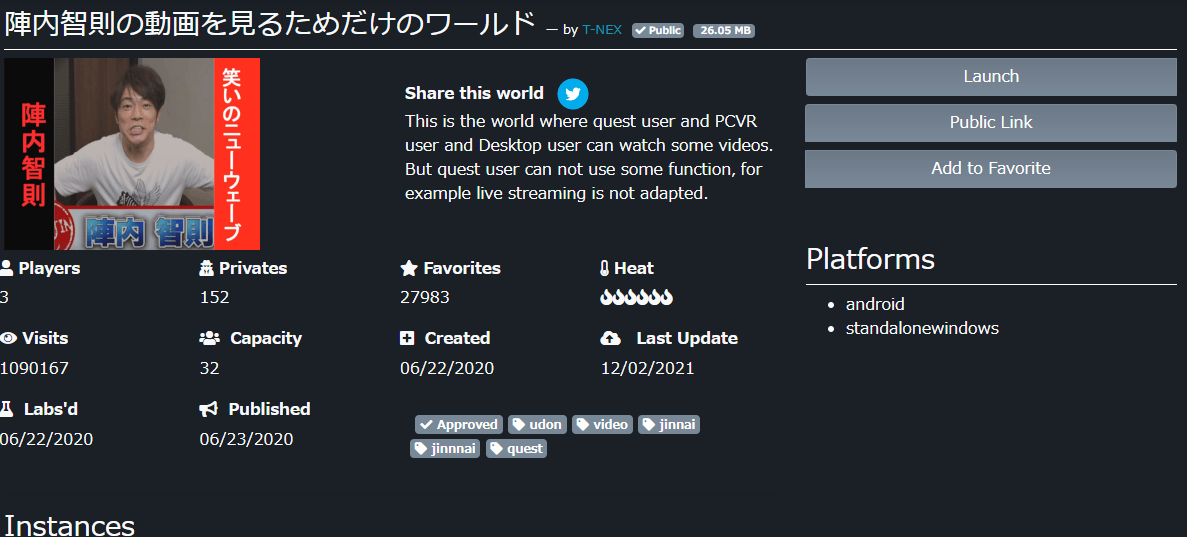Viewport: 1187px width, 537px height.
Task: Click the Twitter share icon
Action: (572, 94)
